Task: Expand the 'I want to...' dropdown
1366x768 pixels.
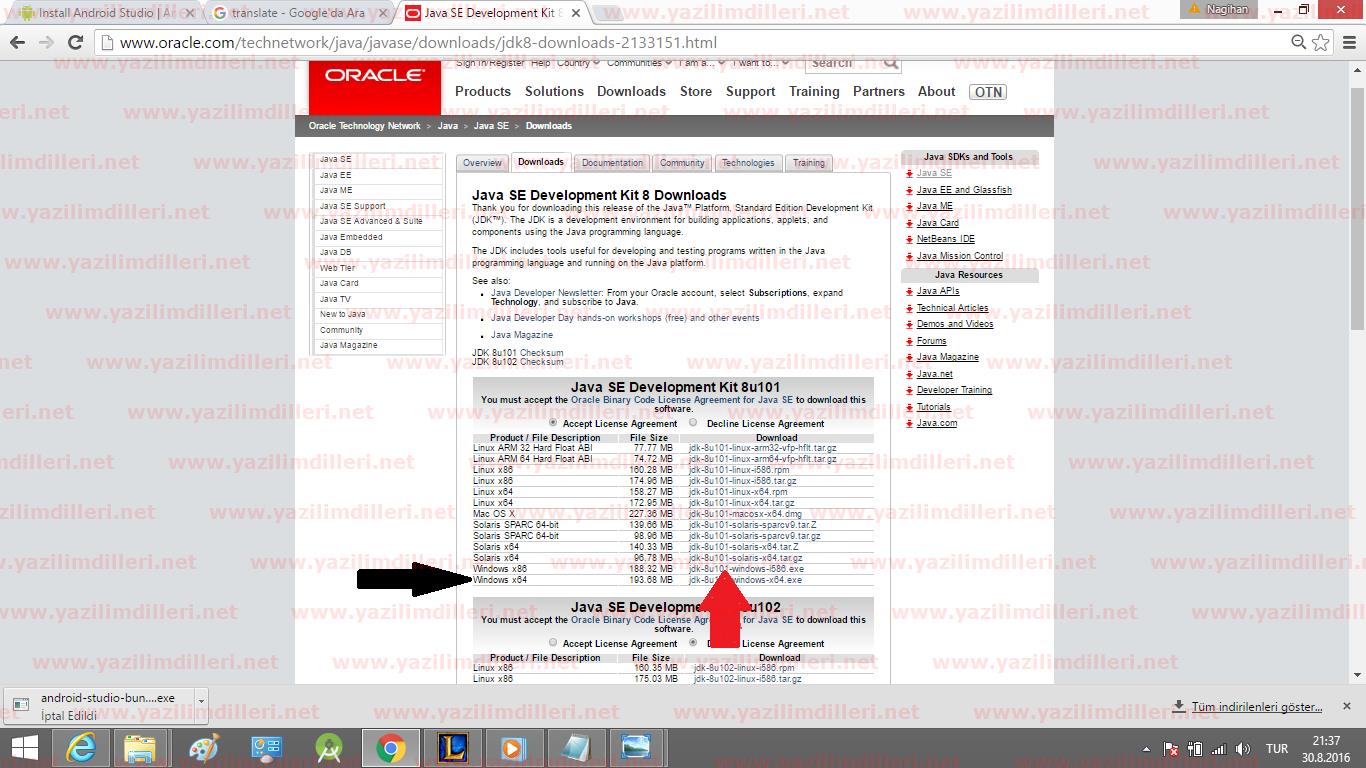Action: 760,63
